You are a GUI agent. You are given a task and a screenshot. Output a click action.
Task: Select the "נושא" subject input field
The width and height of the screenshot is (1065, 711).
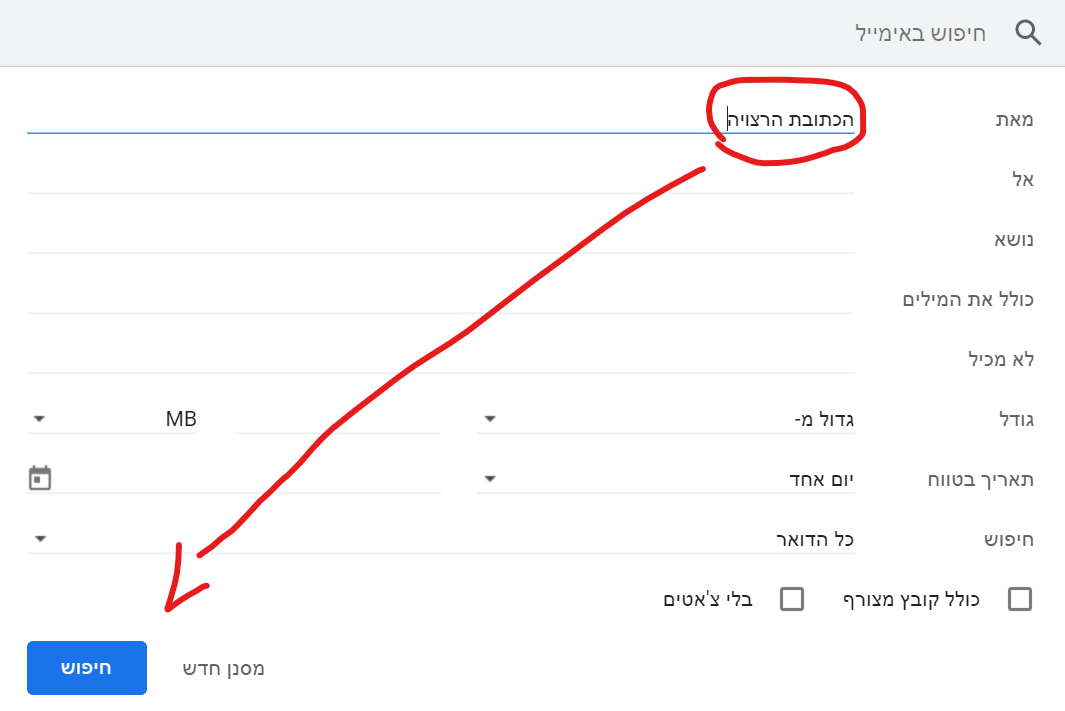440,239
